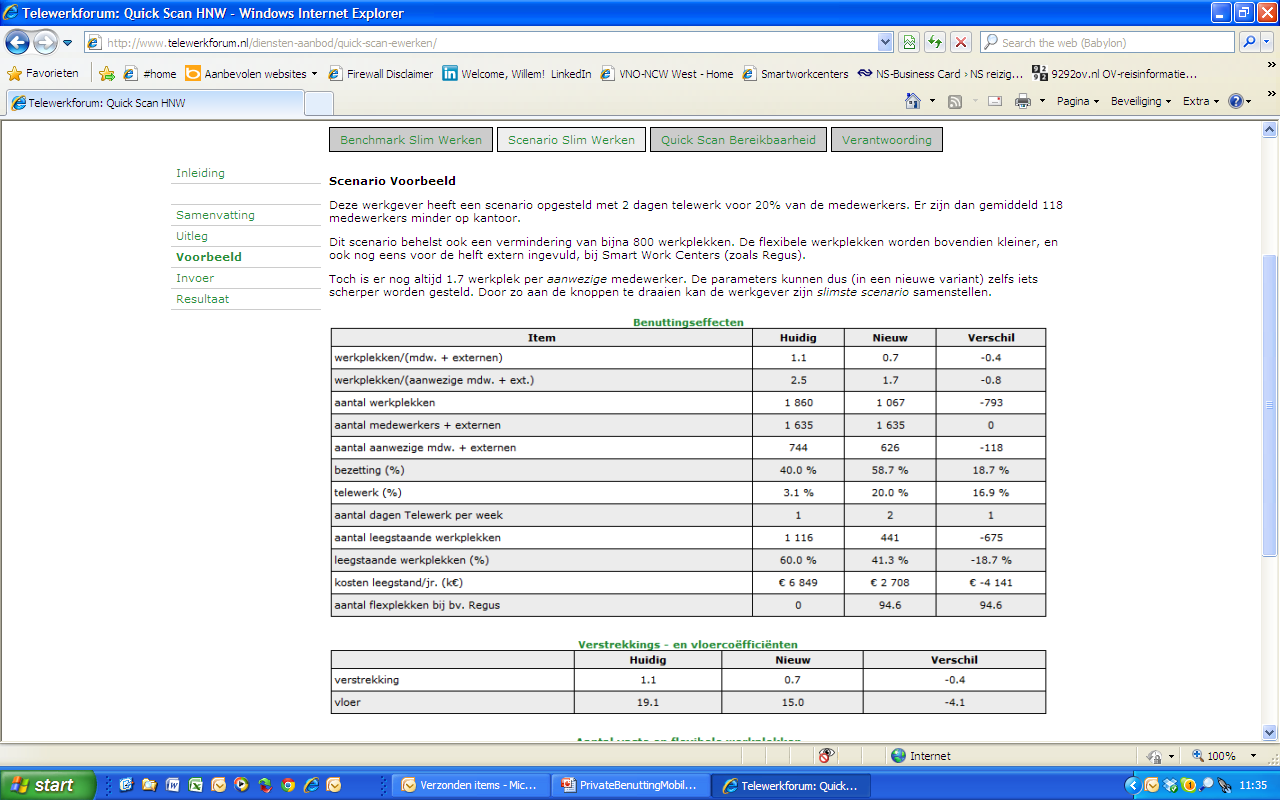The image size is (1280, 800).
Task: Click the Home icon in command bar
Action: click(x=912, y=101)
